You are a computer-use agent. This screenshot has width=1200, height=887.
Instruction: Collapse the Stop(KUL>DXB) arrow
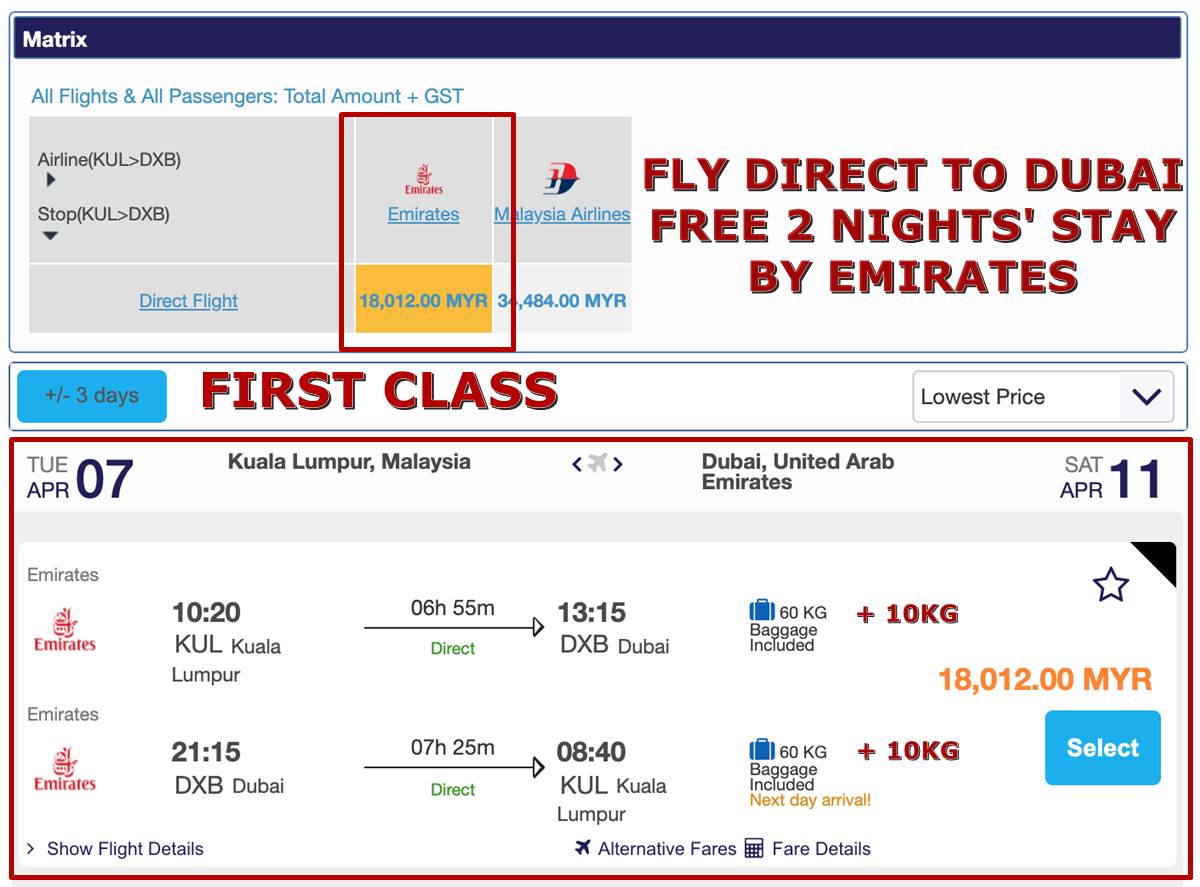(50, 236)
